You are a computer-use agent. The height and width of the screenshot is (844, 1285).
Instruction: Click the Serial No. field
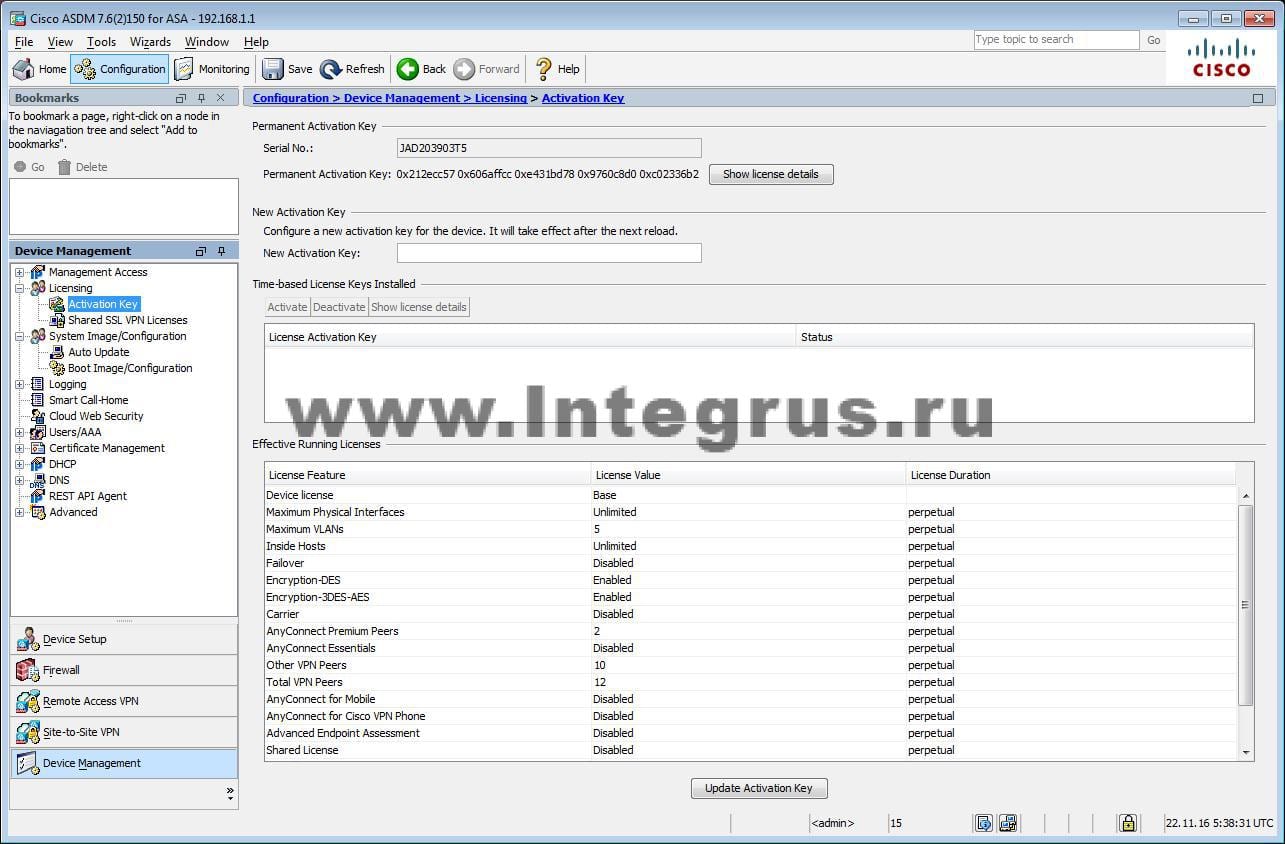pos(549,148)
